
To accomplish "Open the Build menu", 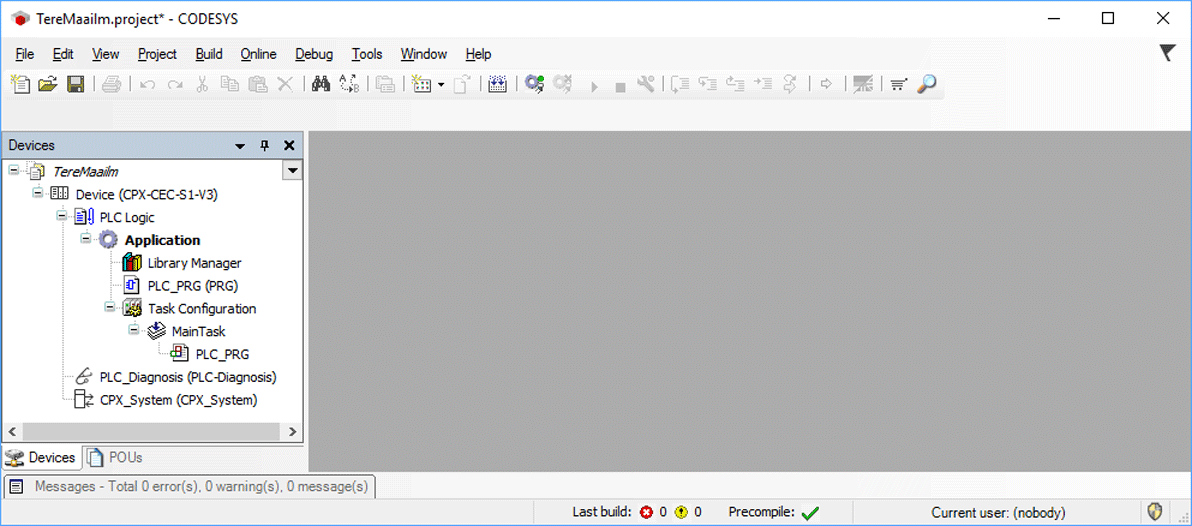I will [209, 54].
